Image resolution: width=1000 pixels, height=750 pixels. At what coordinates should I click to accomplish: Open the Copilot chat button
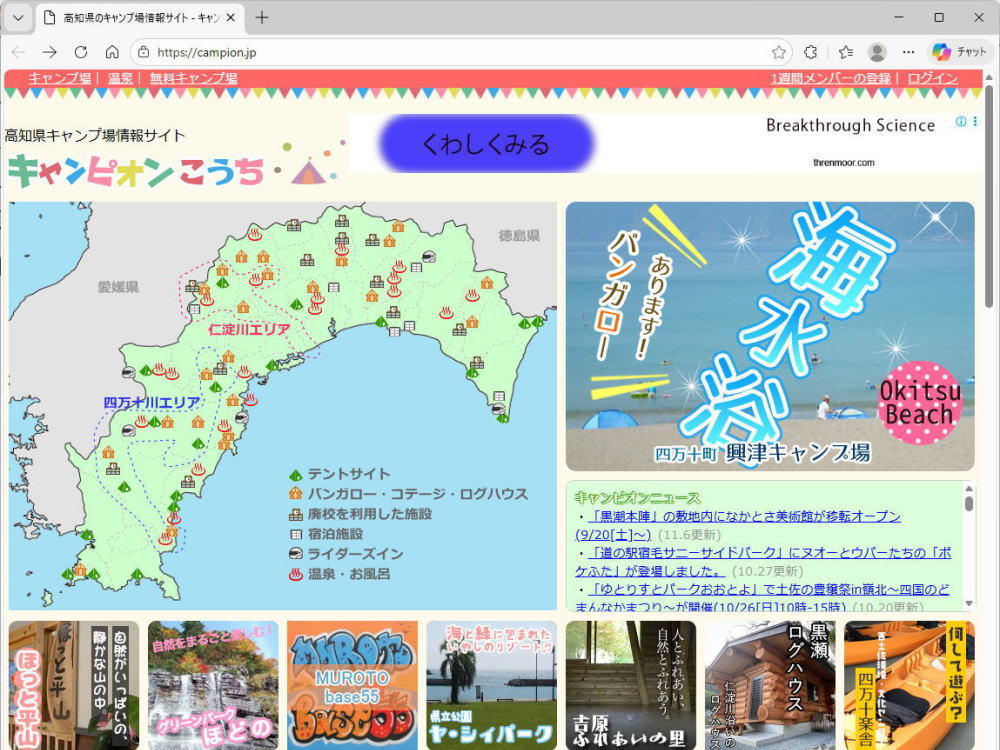pos(959,52)
